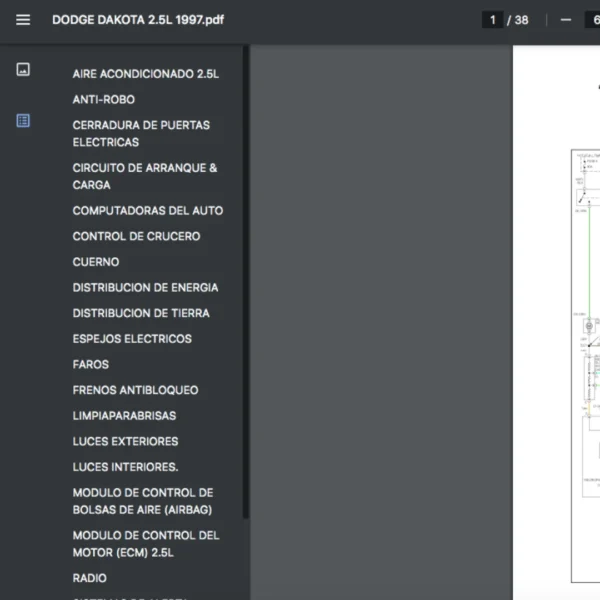This screenshot has width=600, height=600.
Task: Navigate to CONTROL DE CRUCERO
Action: (136, 237)
